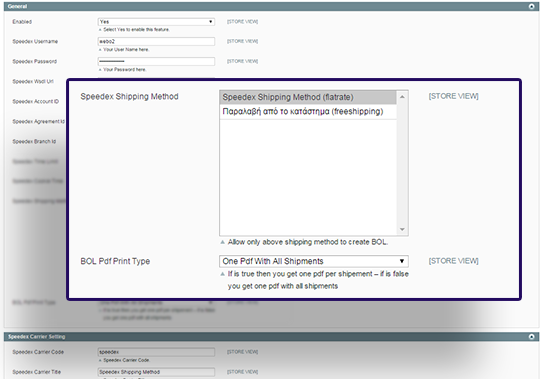The height and width of the screenshot is (379, 544).
Task: Collapse the General section header icon
Action: (531, 6)
